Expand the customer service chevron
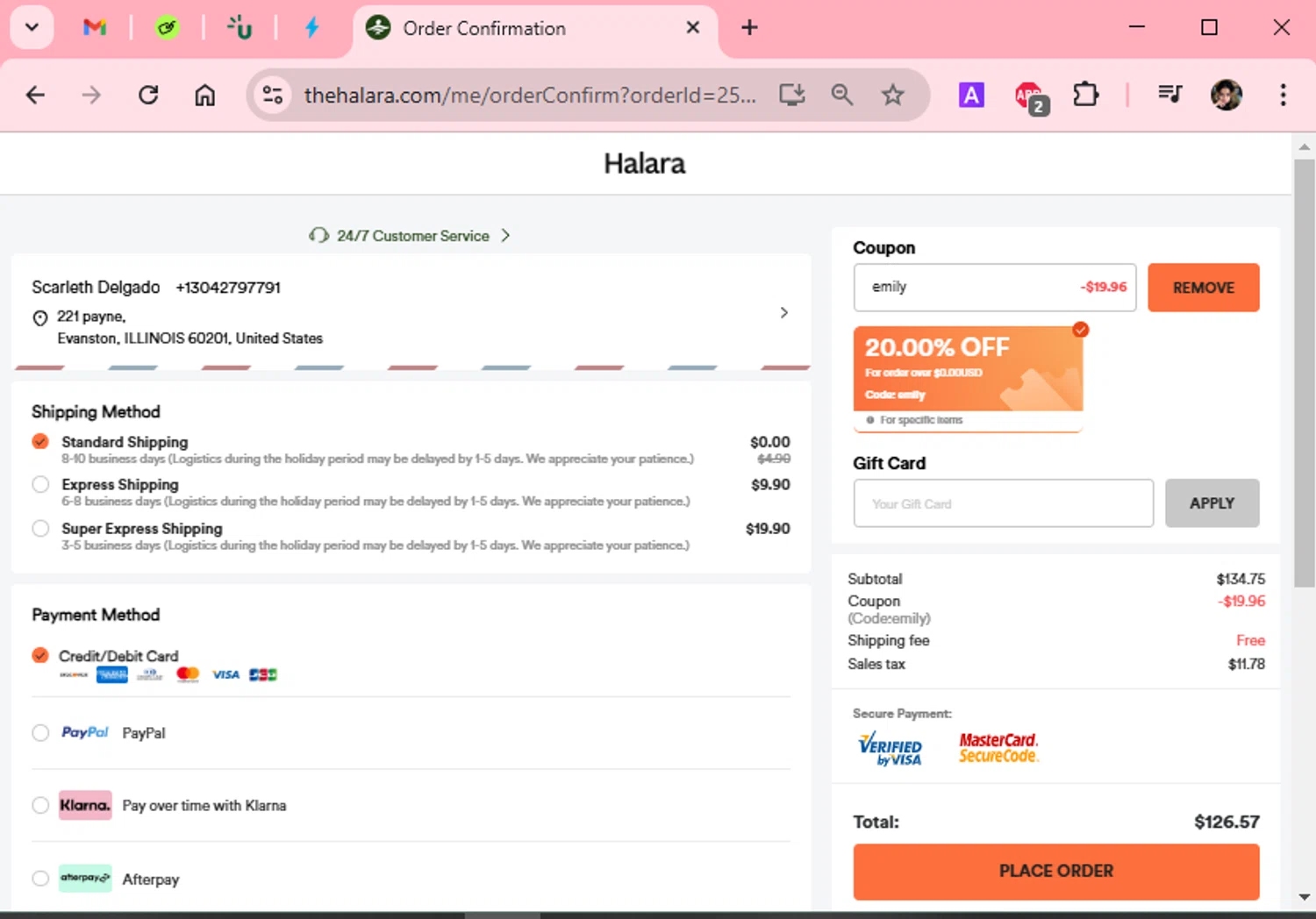The height and width of the screenshot is (919, 1316). click(505, 236)
